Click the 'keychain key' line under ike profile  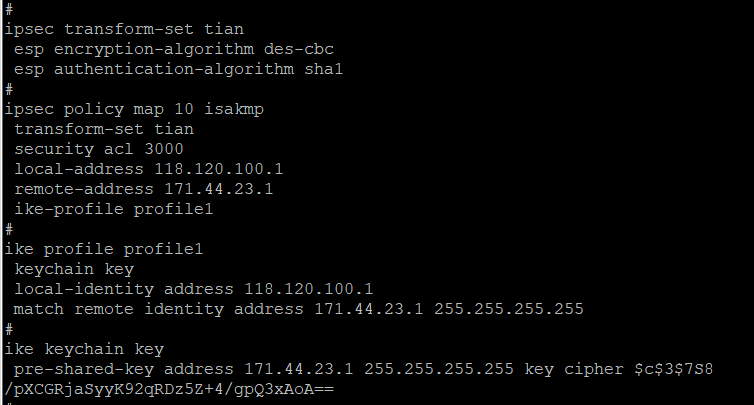(73, 268)
